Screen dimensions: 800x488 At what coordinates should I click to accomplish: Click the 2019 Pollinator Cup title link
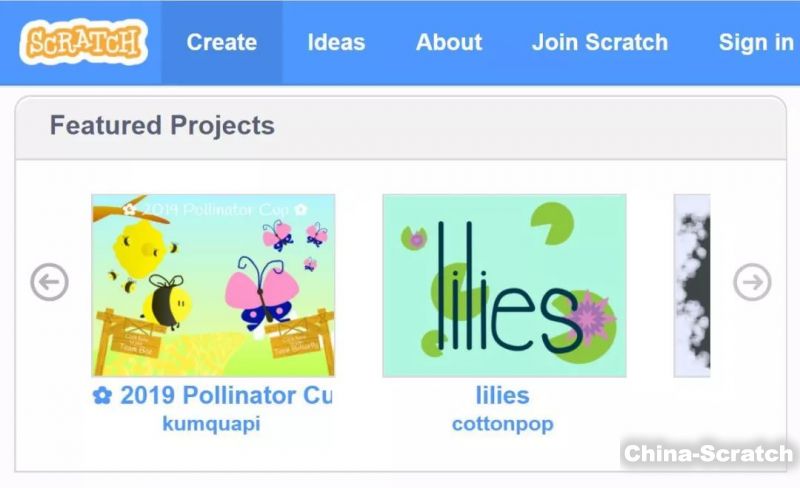tap(225, 396)
